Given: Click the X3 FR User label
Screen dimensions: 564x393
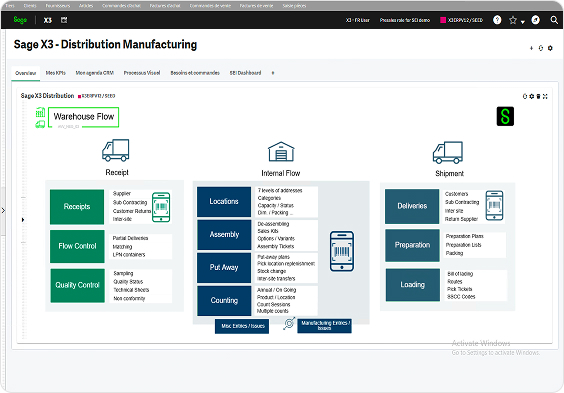Looking at the screenshot, I should (x=358, y=20).
